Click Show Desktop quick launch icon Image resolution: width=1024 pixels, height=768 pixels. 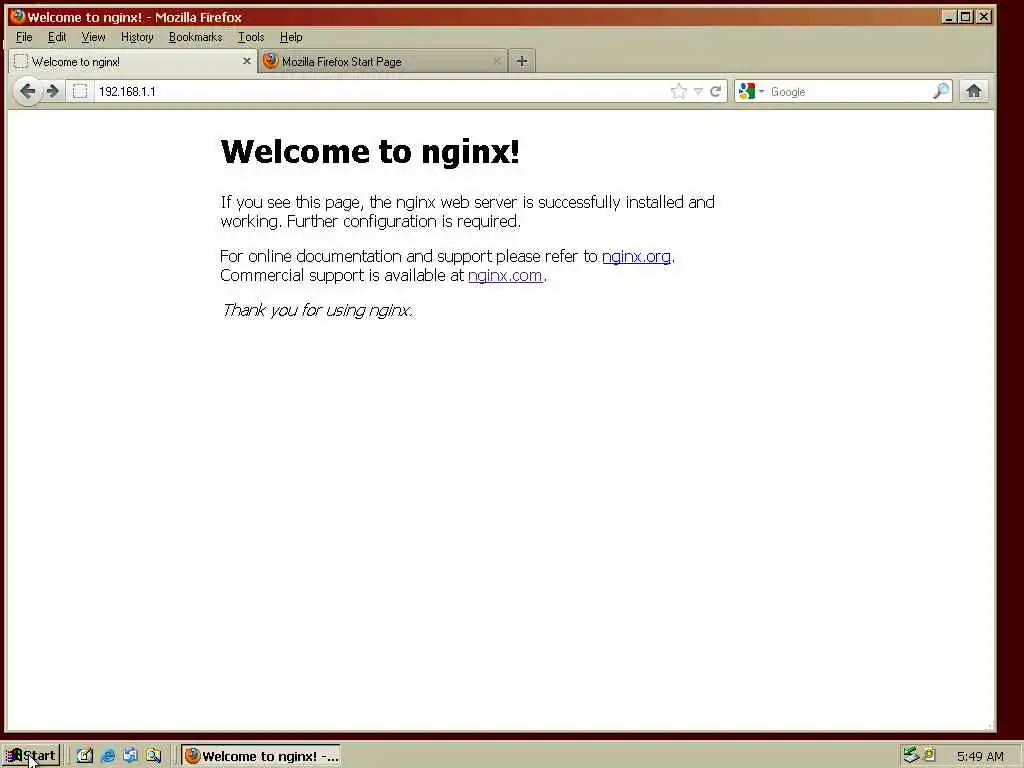(x=85, y=756)
